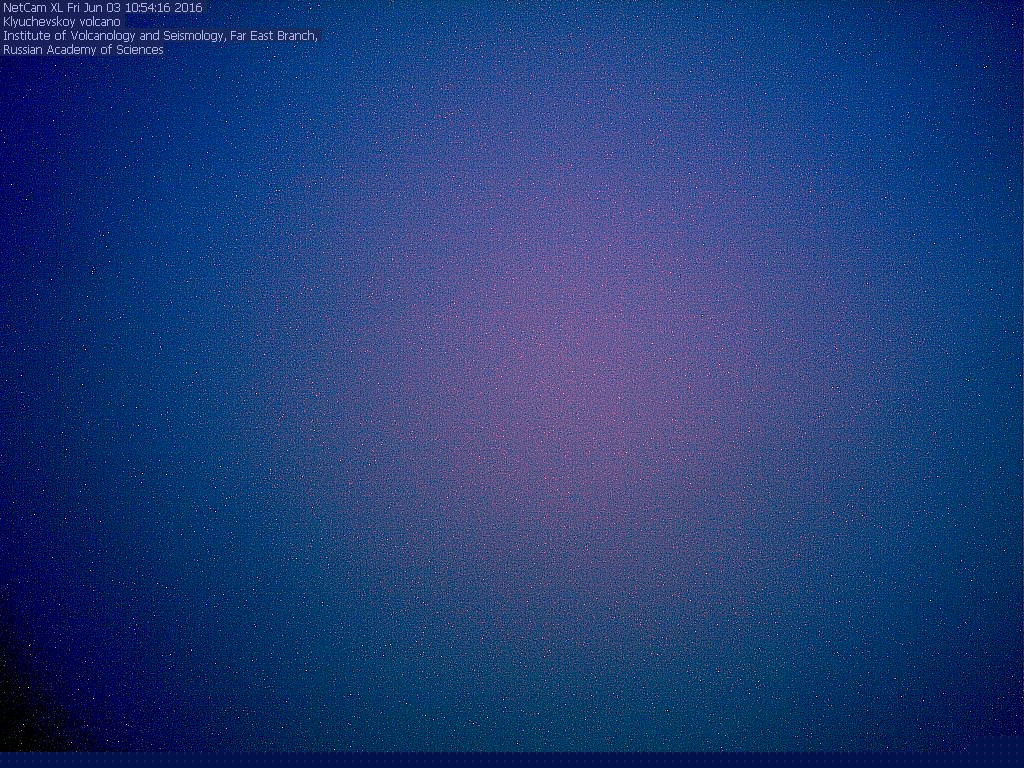Click the NetCam XL timestamp overlay line
Image resolution: width=1024 pixels, height=768 pixels.
[x=103, y=8]
